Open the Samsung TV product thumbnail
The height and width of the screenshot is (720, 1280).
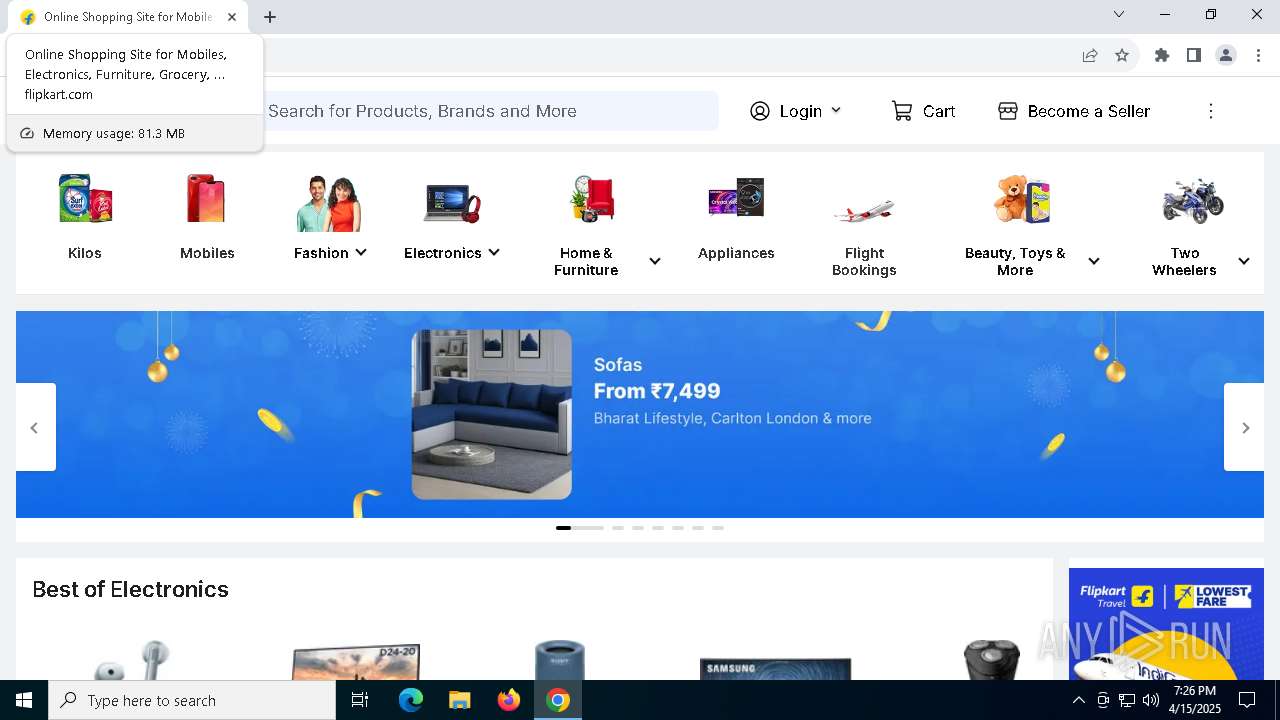[x=776, y=668]
